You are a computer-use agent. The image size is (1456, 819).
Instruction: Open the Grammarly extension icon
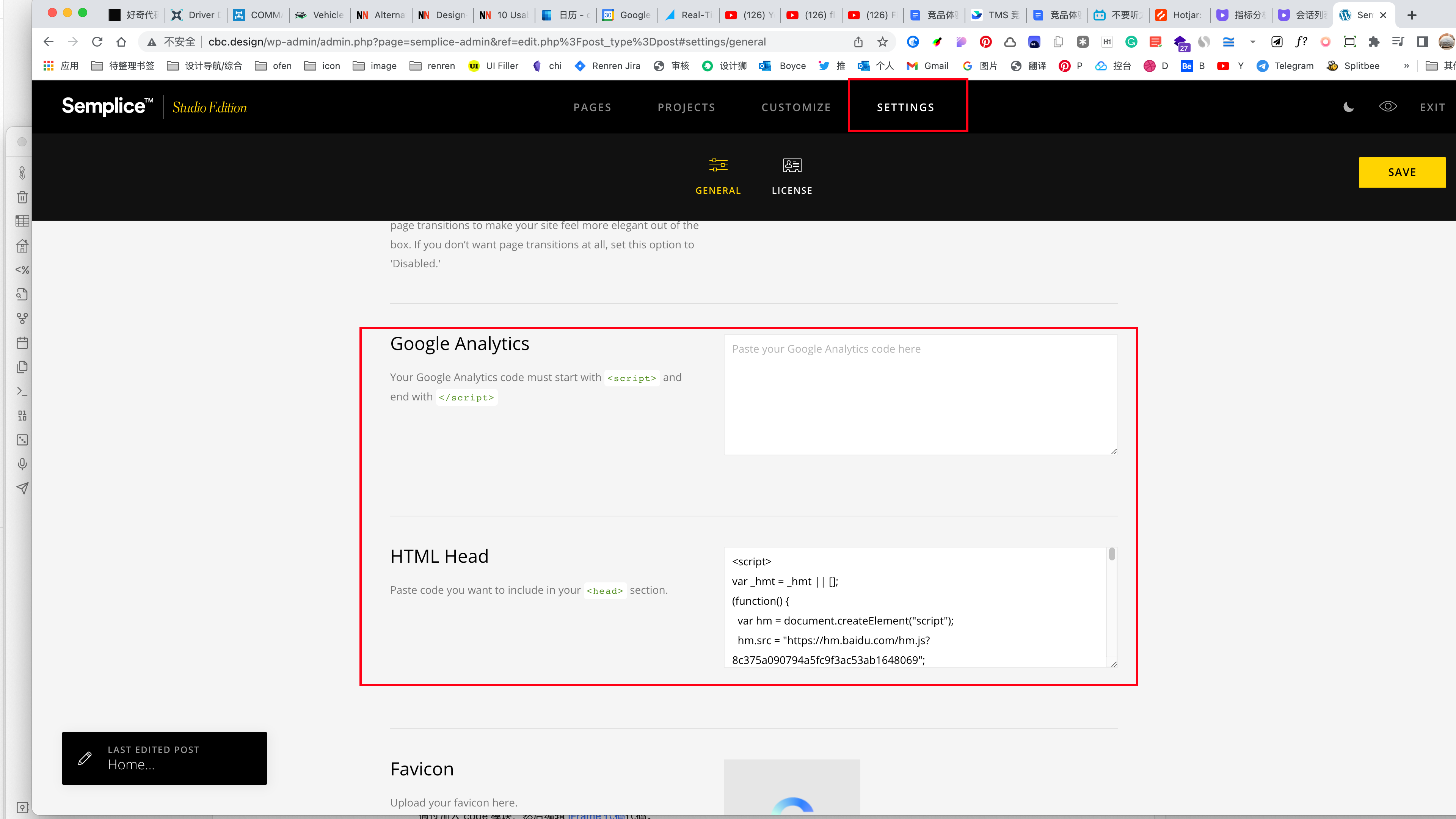(x=1131, y=42)
